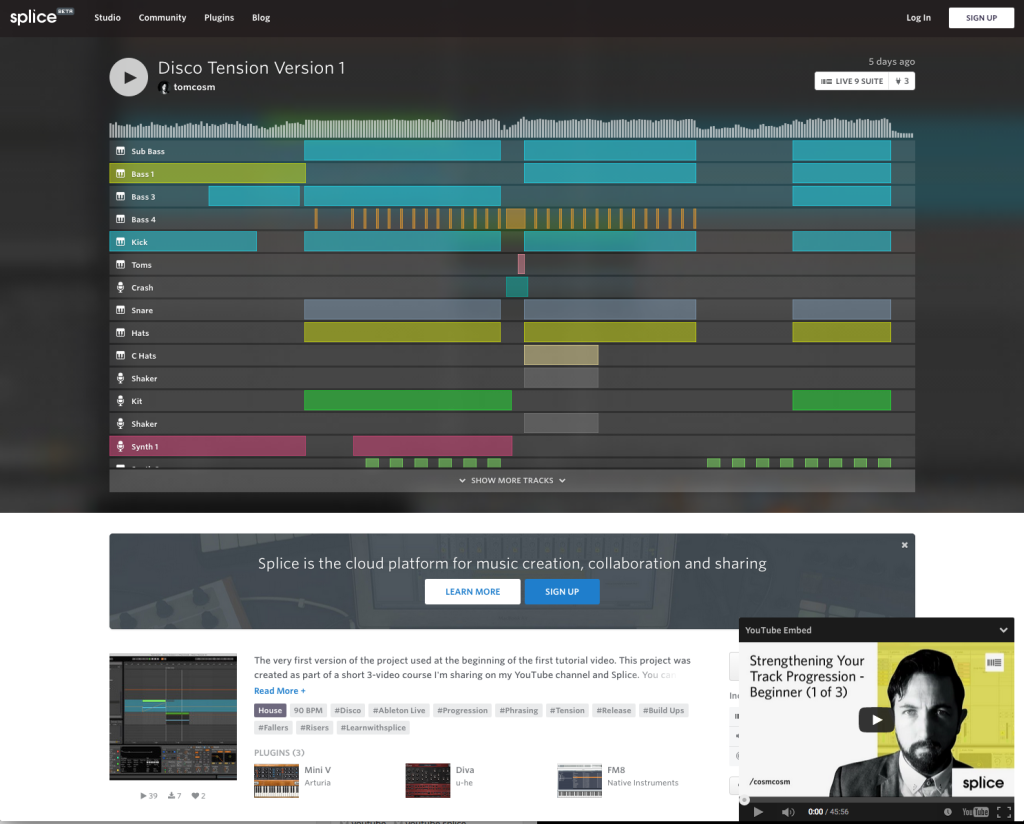Click the Crash track microphone icon

[120, 287]
